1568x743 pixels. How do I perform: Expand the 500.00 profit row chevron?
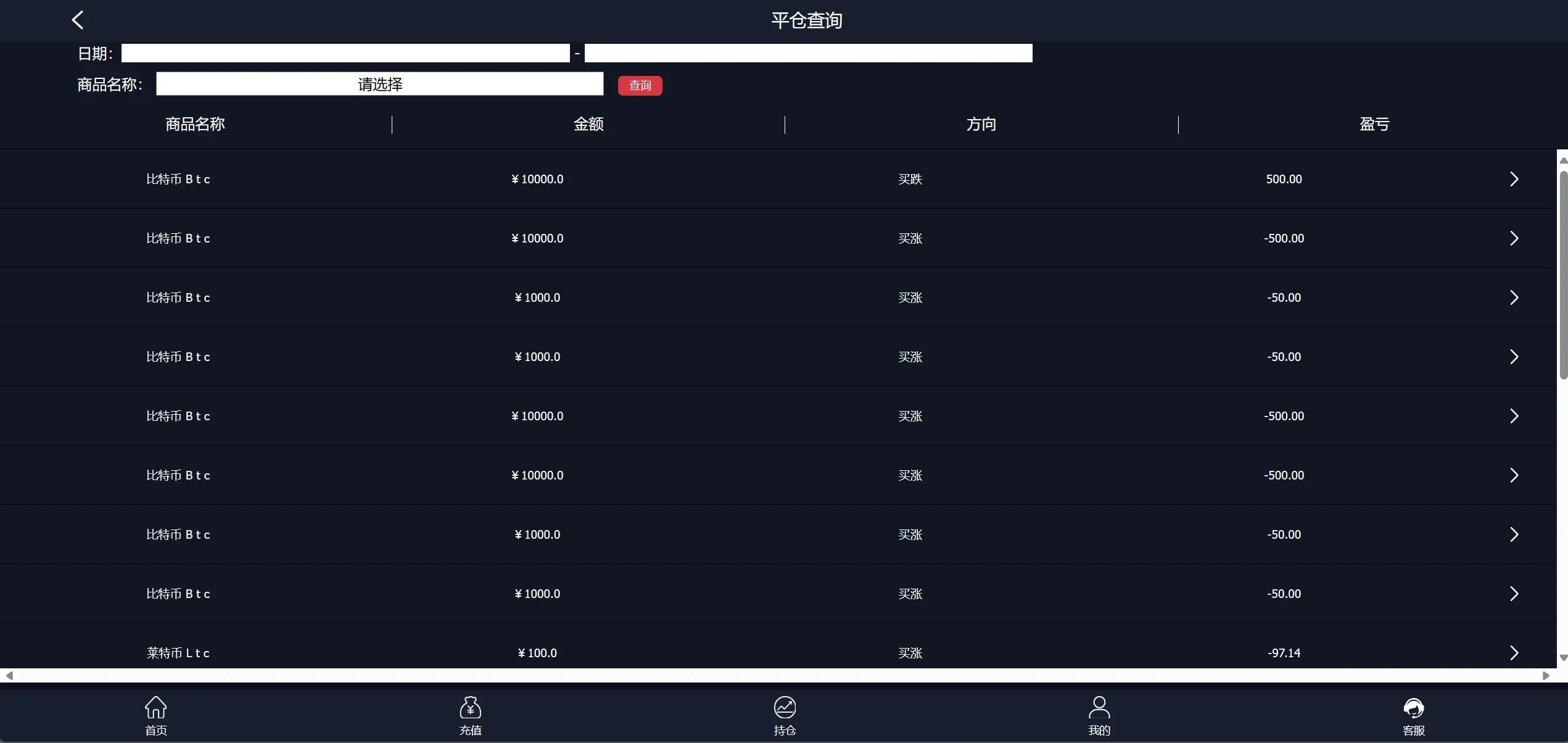pyautogui.click(x=1514, y=179)
